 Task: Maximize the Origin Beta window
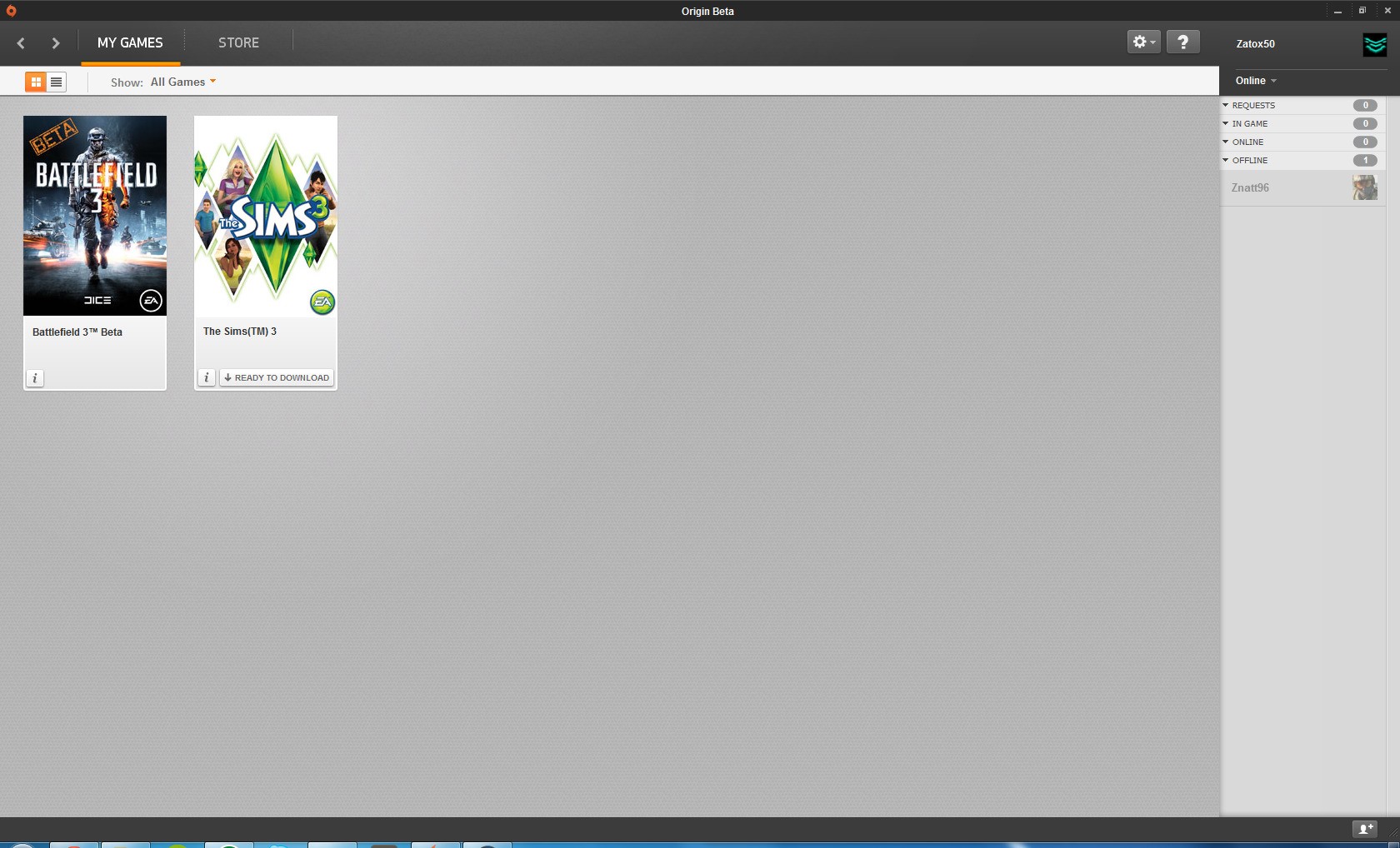pos(1362,11)
